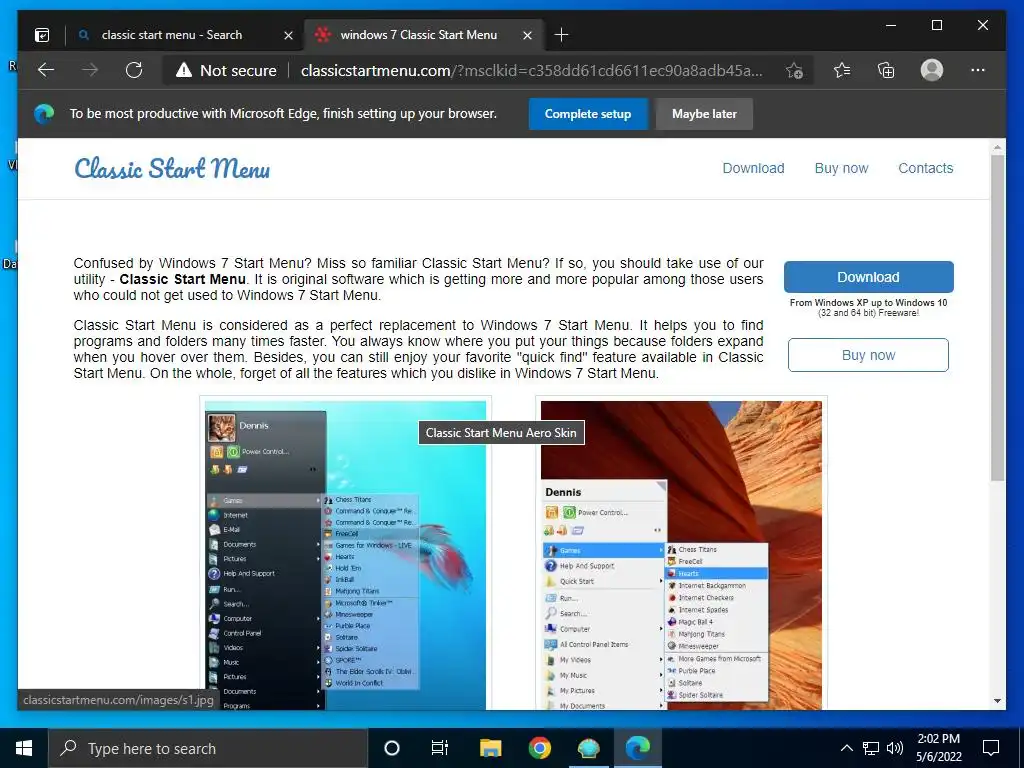Close the windows 7 Classic Start Menu tab
1024x768 pixels.
pos(528,35)
